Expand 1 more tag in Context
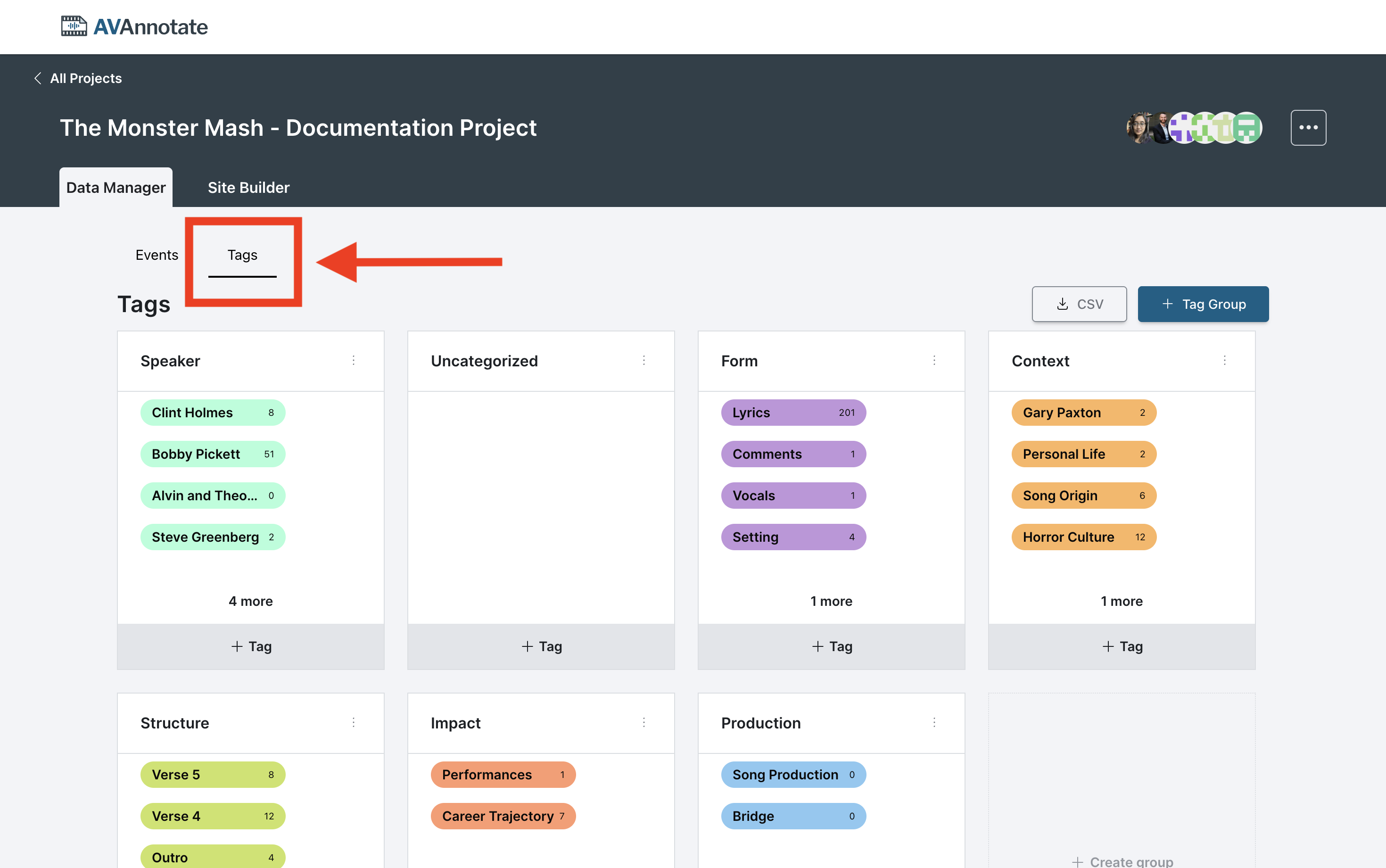 coord(1122,601)
